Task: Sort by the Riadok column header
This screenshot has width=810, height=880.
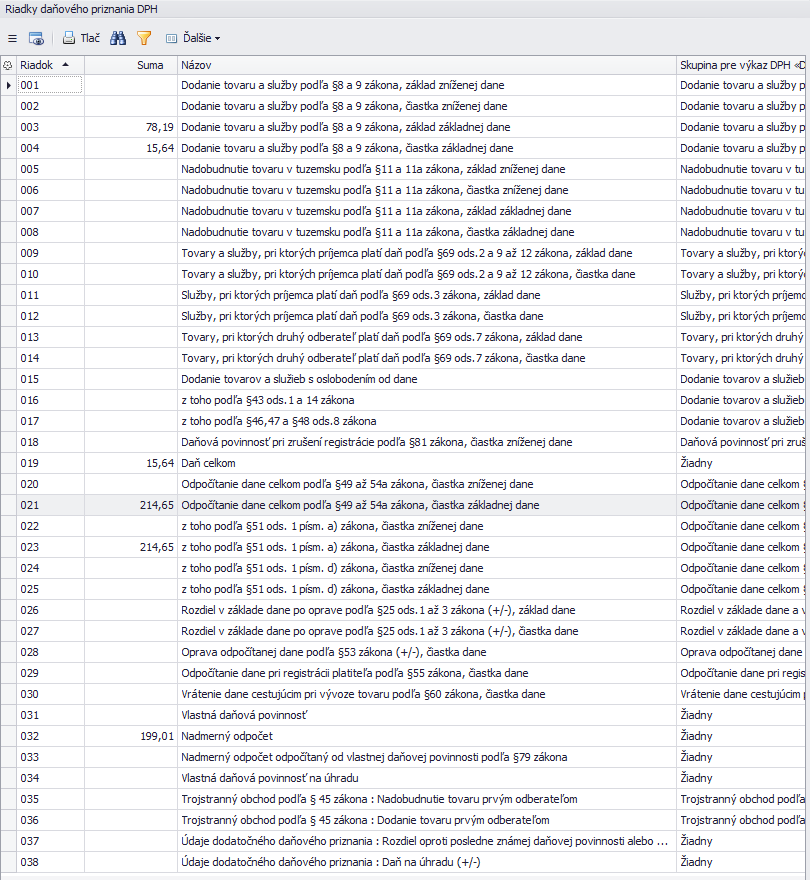Action: 38,64
